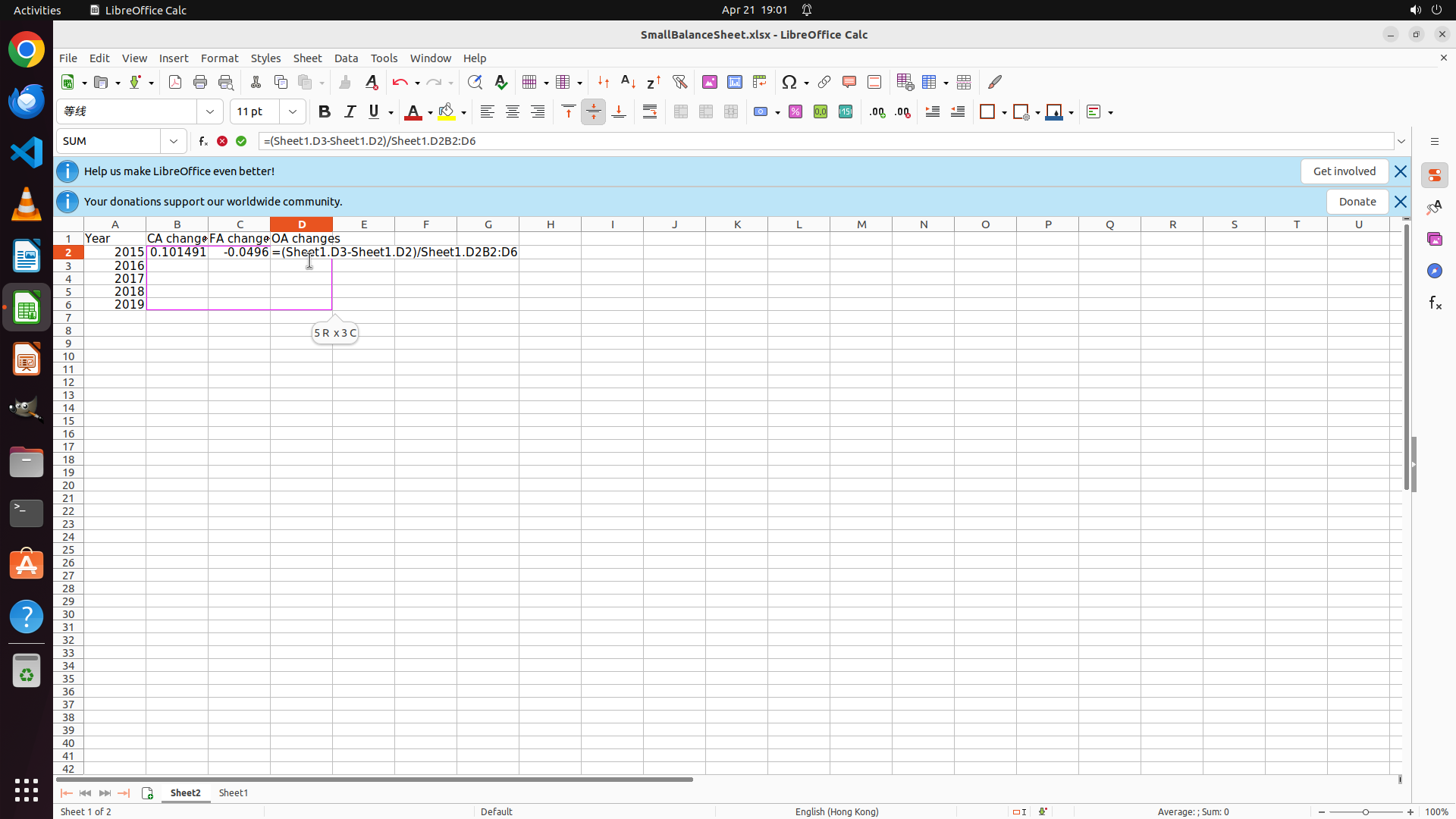Click the Format as Percent icon
Screen dimensions: 1456x819
[x=795, y=112]
